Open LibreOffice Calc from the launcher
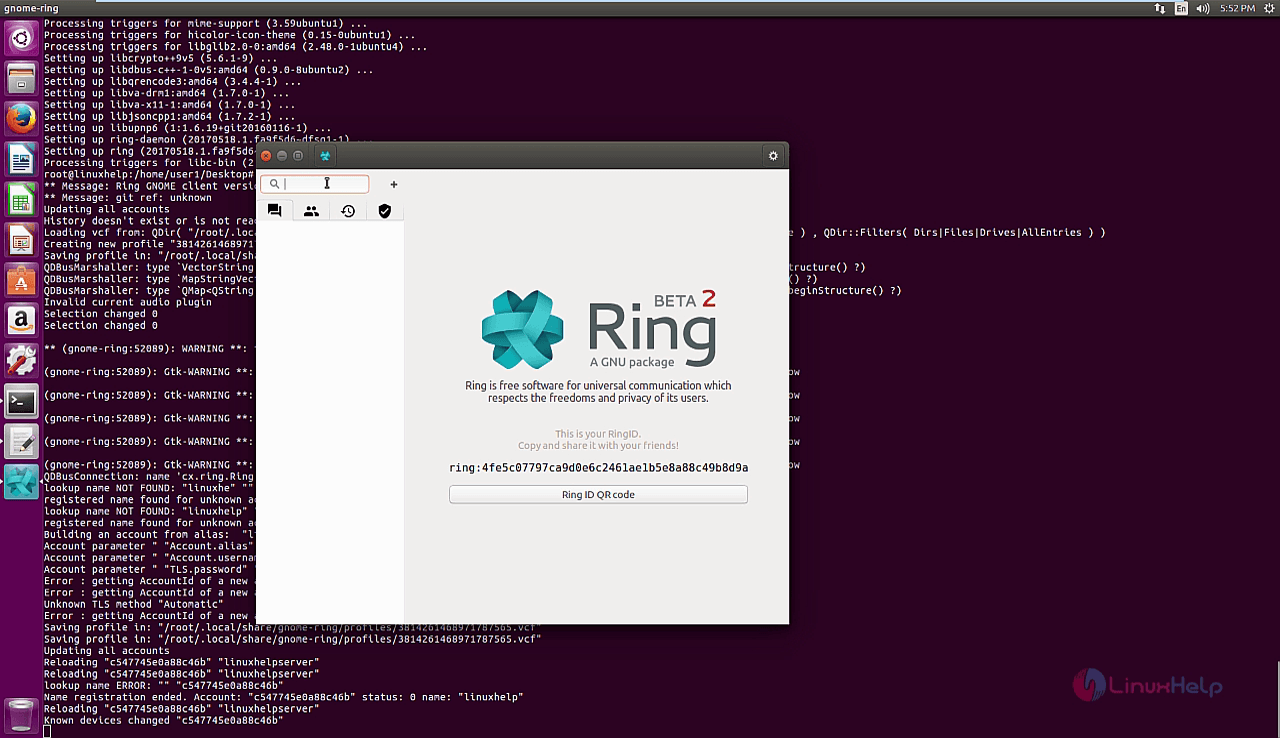The width and height of the screenshot is (1280, 738). click(22, 199)
